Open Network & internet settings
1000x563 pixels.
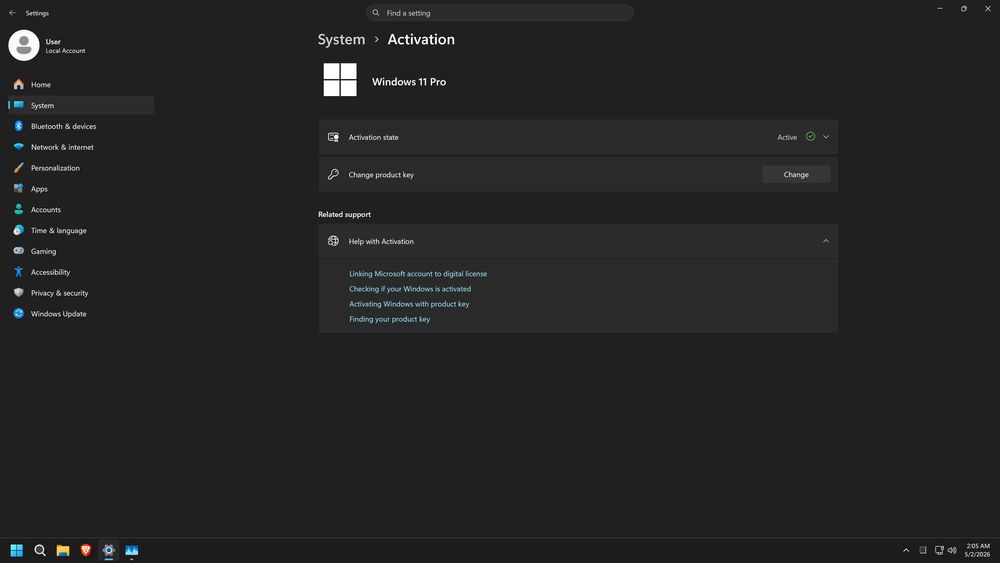(81, 147)
